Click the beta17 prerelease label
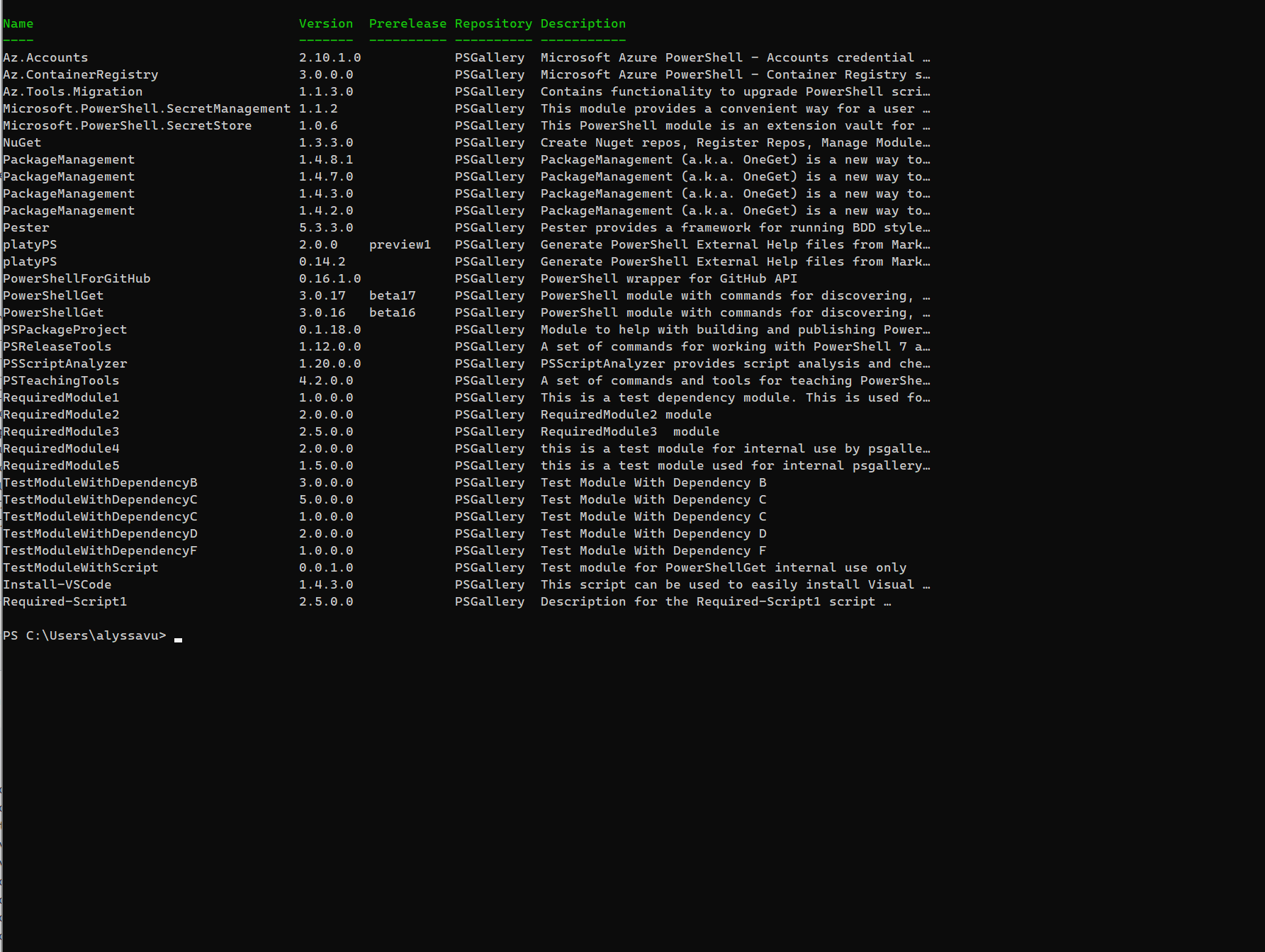The width and height of the screenshot is (1265, 952). point(392,295)
